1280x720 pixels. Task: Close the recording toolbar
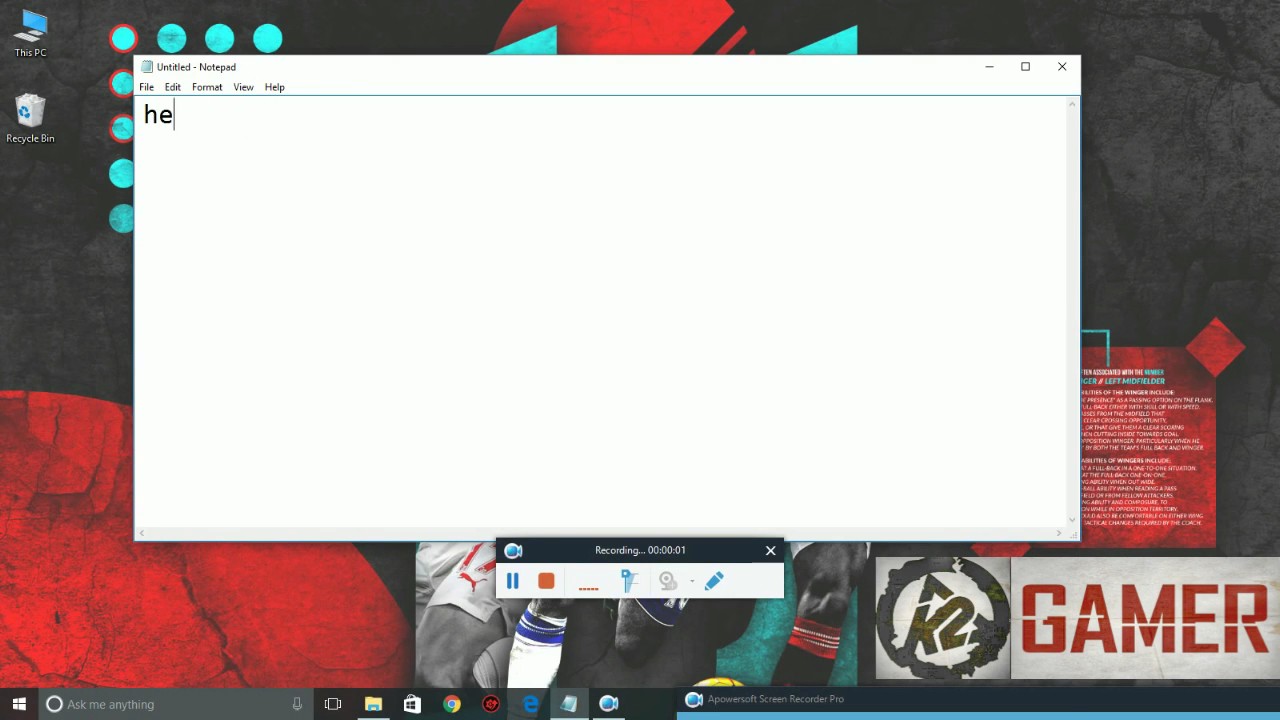770,550
